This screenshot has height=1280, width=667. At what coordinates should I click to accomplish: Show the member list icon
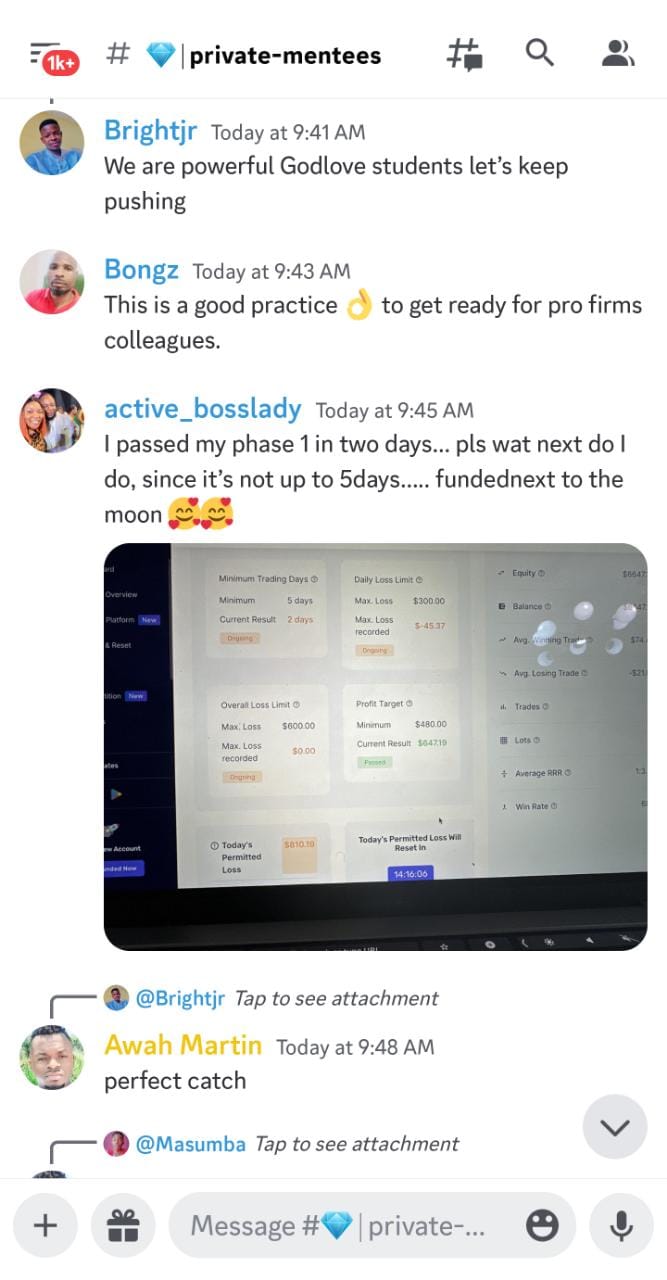pos(618,53)
